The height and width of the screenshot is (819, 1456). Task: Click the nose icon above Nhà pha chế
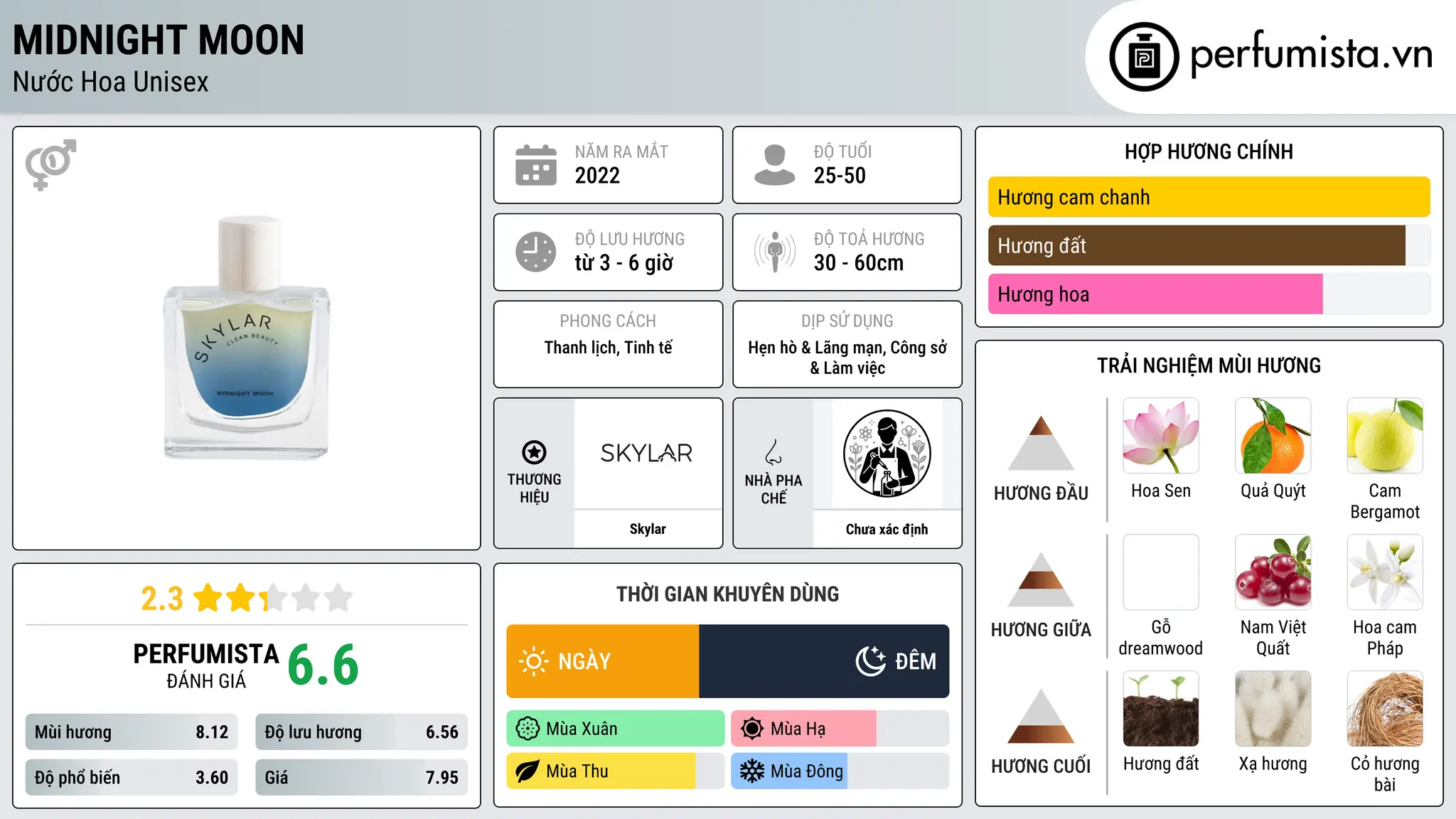tap(773, 452)
